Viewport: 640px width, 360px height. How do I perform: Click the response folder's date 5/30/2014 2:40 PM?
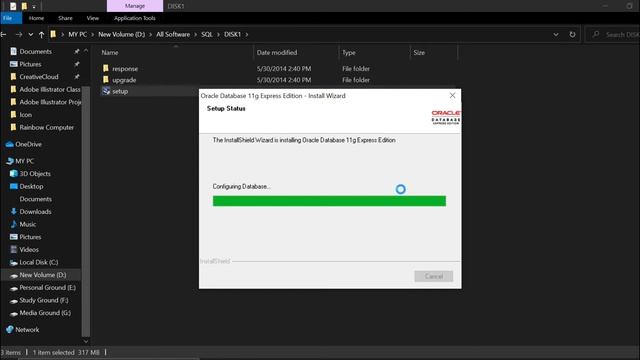pos(284,69)
